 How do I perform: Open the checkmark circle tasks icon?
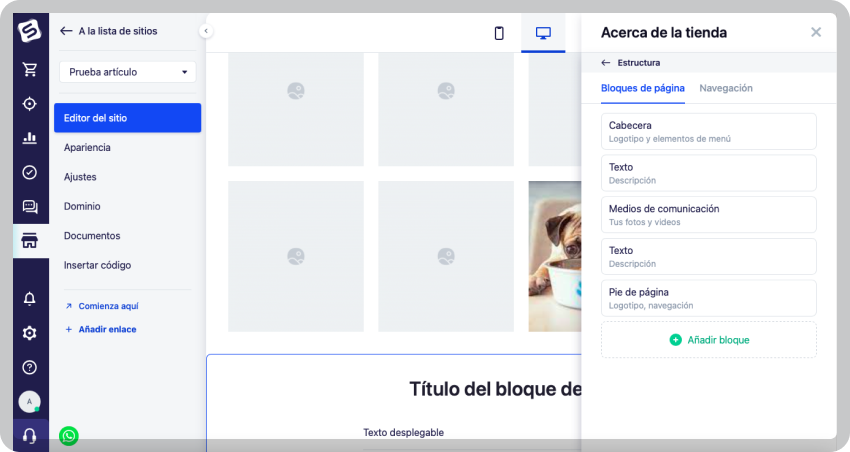pyautogui.click(x=30, y=172)
